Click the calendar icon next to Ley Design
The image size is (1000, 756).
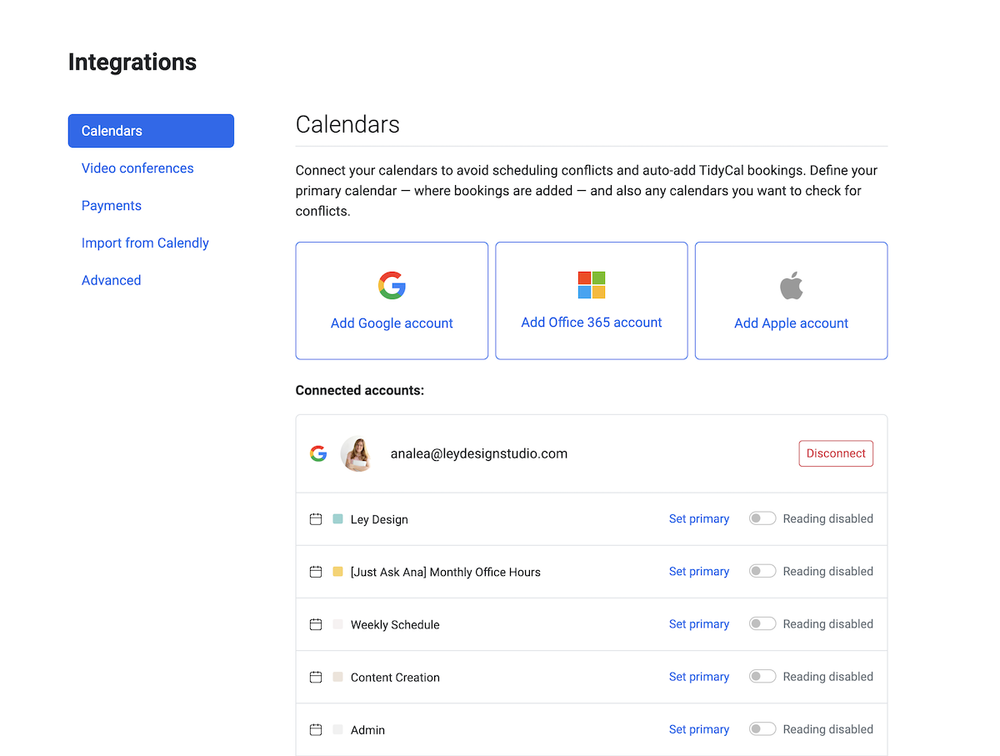point(316,518)
